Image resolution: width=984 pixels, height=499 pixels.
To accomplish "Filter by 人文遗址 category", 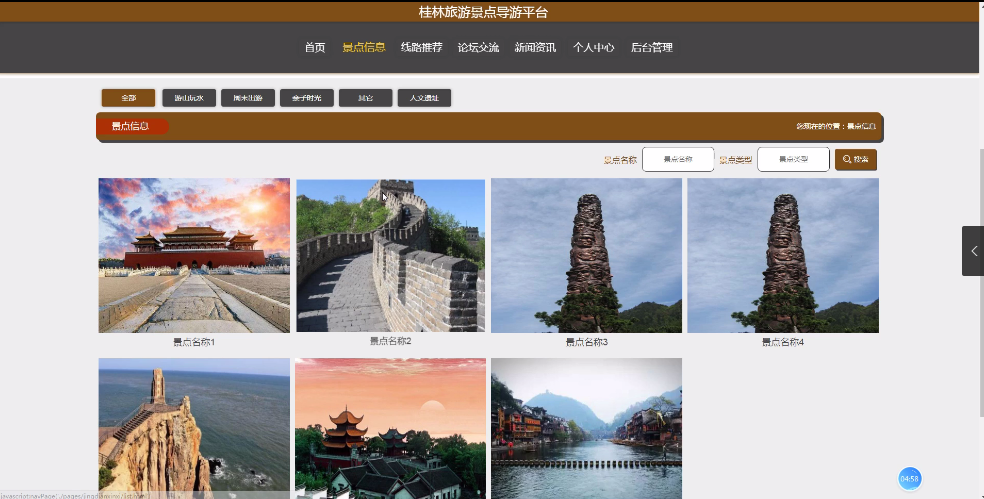I will [424, 98].
